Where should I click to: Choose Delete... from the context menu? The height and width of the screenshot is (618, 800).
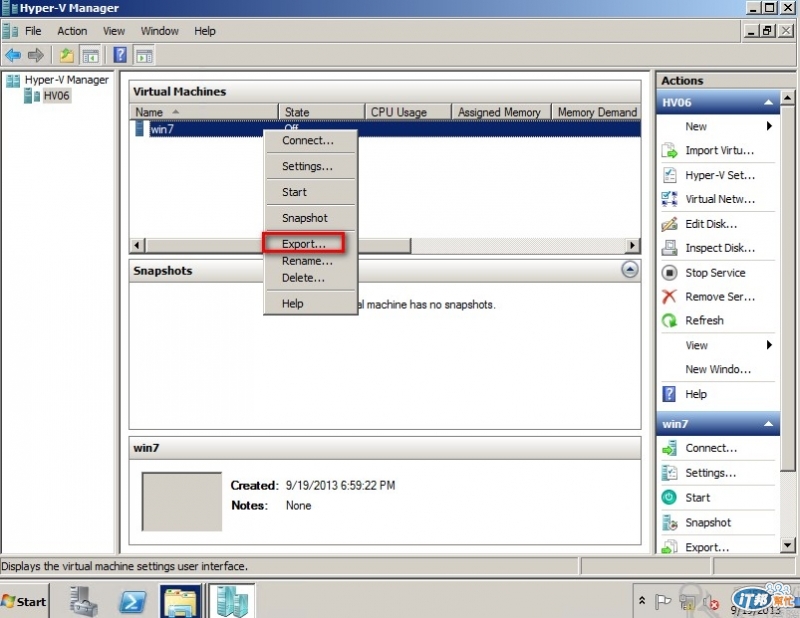point(310,278)
